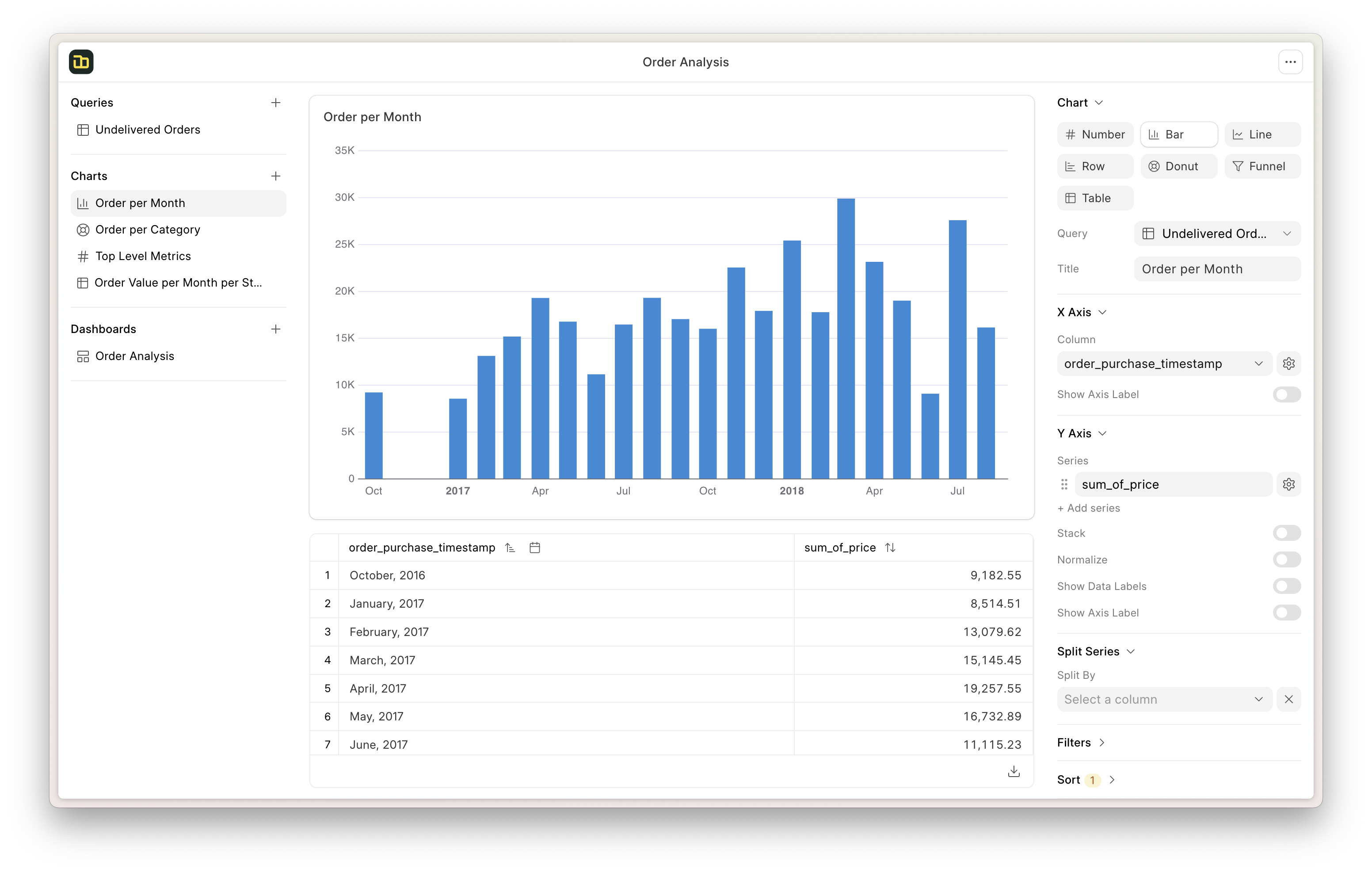Open sum_of_price series settings gear
The image size is (1372, 873).
pyautogui.click(x=1288, y=485)
